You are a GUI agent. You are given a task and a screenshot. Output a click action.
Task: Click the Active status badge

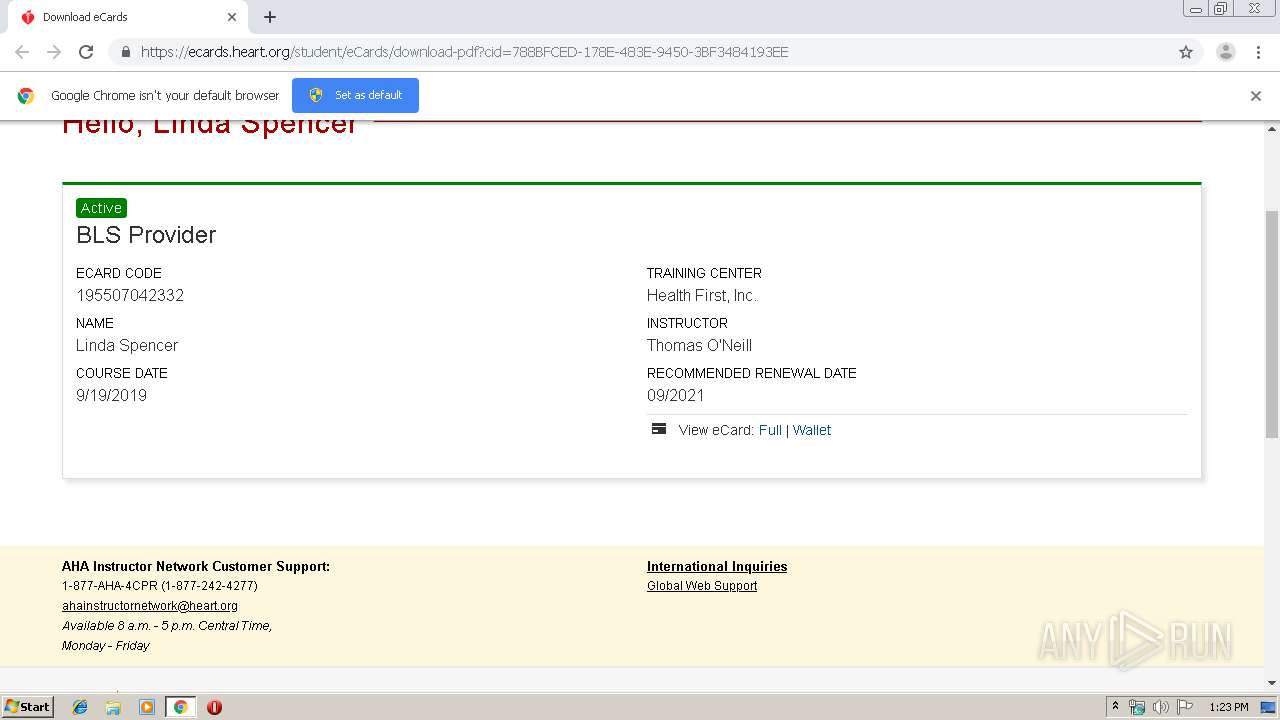click(x=101, y=208)
